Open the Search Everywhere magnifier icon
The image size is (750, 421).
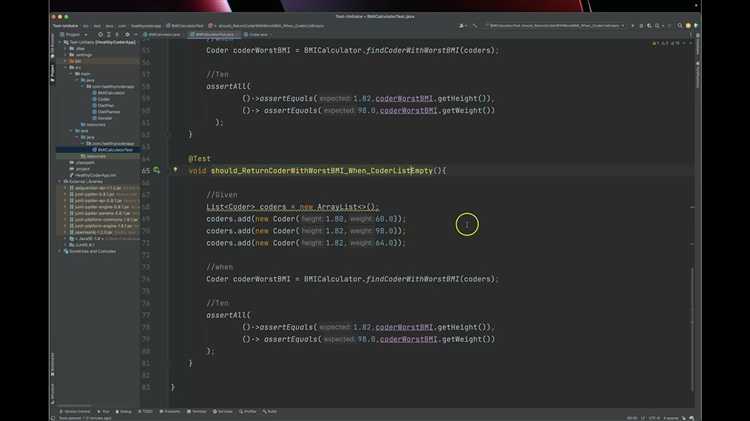point(680,25)
